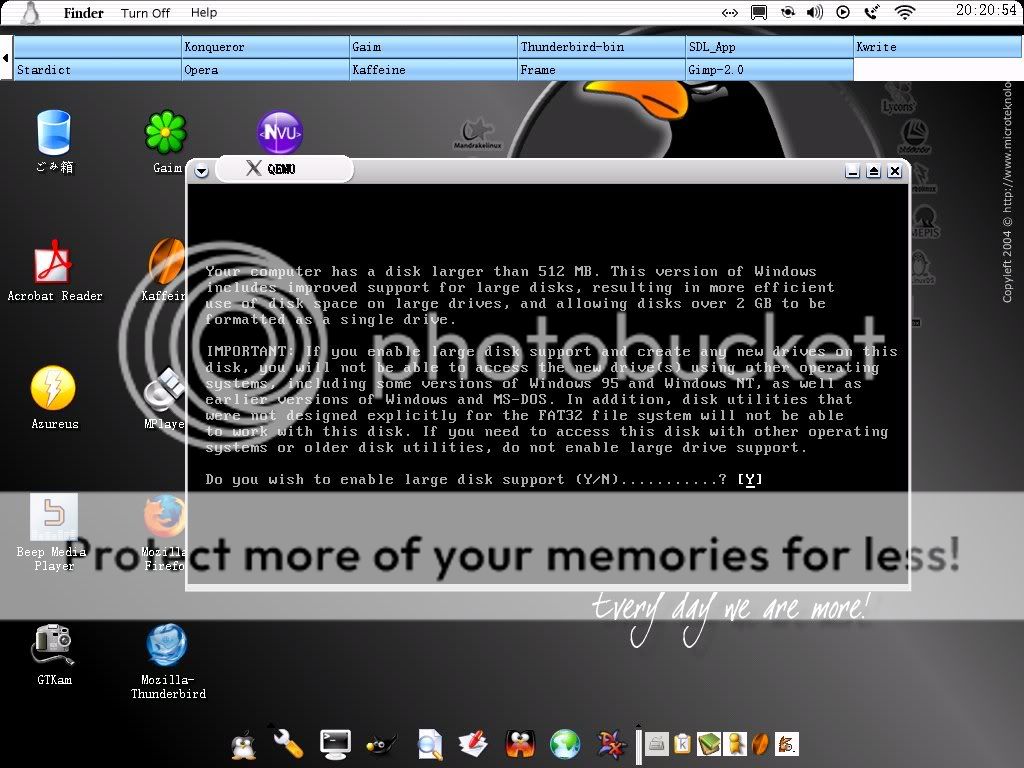Select Stardict in the task list
Image resolution: width=1024 pixels, height=768 pixels.
tap(97, 70)
